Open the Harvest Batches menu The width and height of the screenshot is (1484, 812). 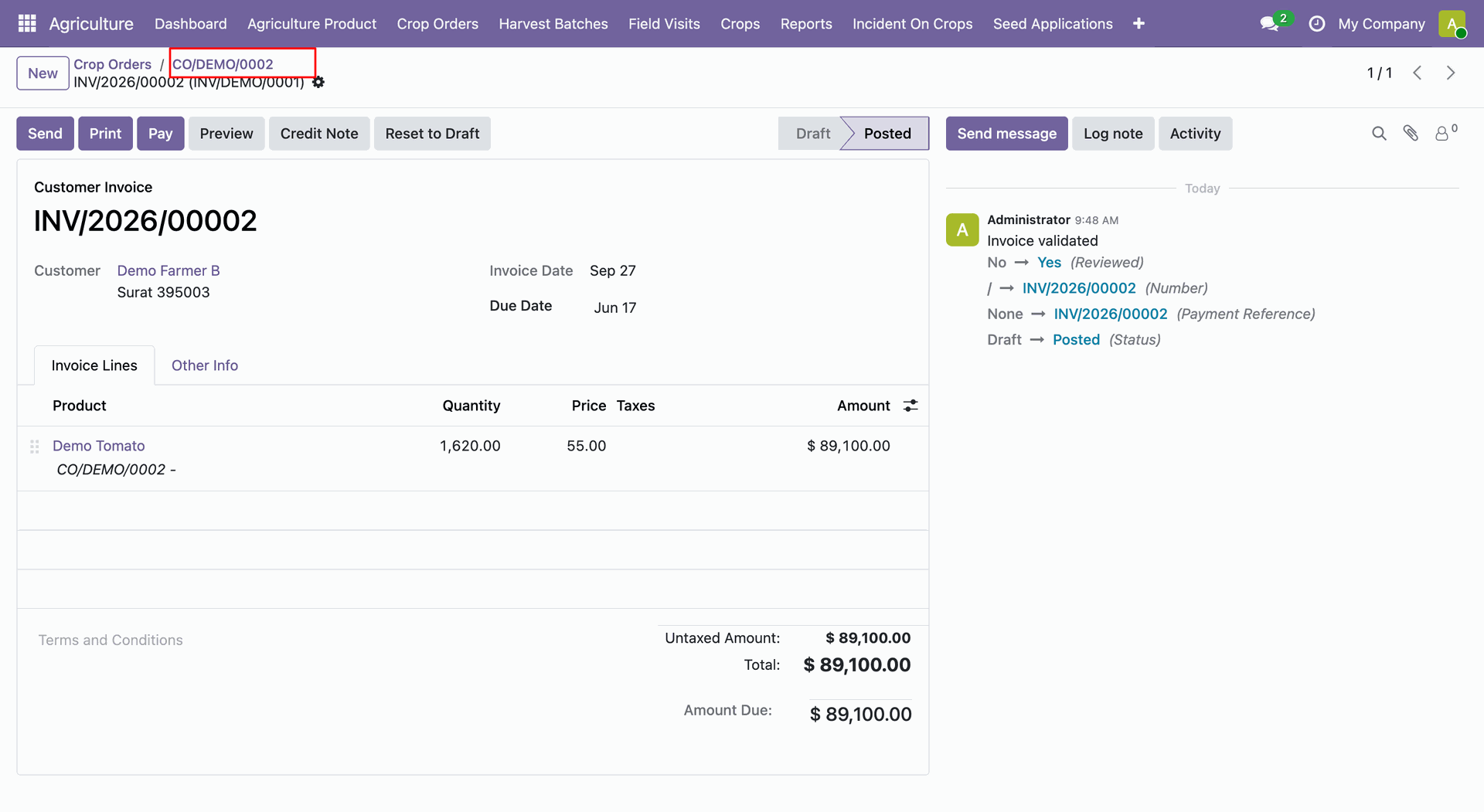coord(553,24)
